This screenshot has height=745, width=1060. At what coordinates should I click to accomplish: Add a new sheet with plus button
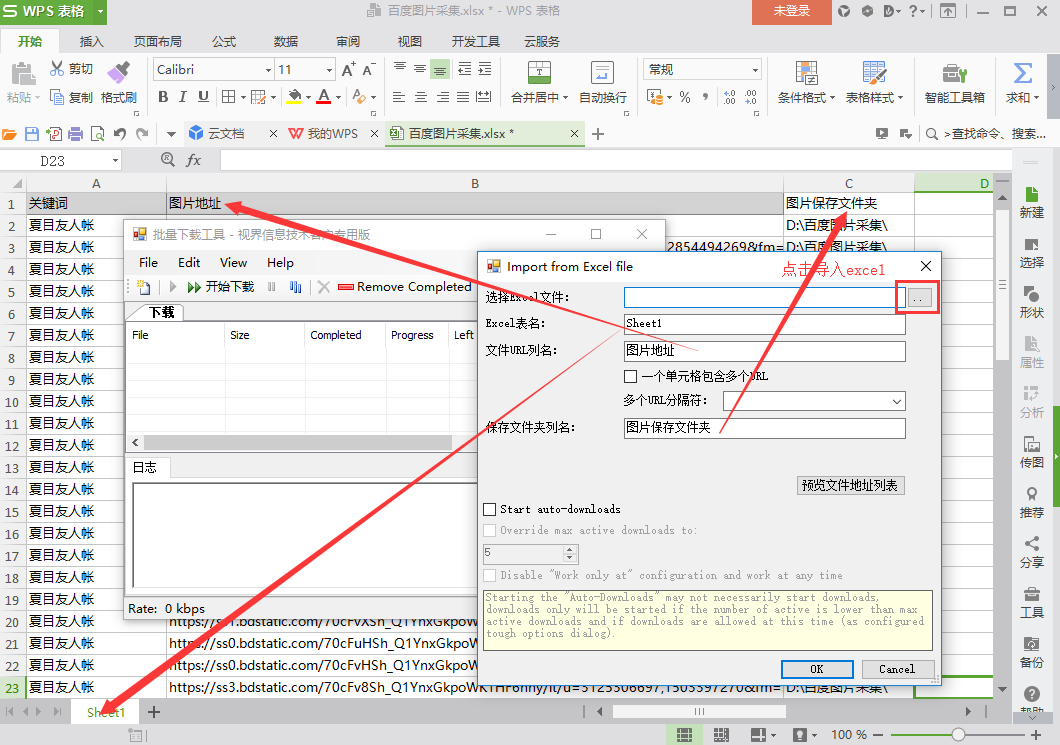[154, 712]
